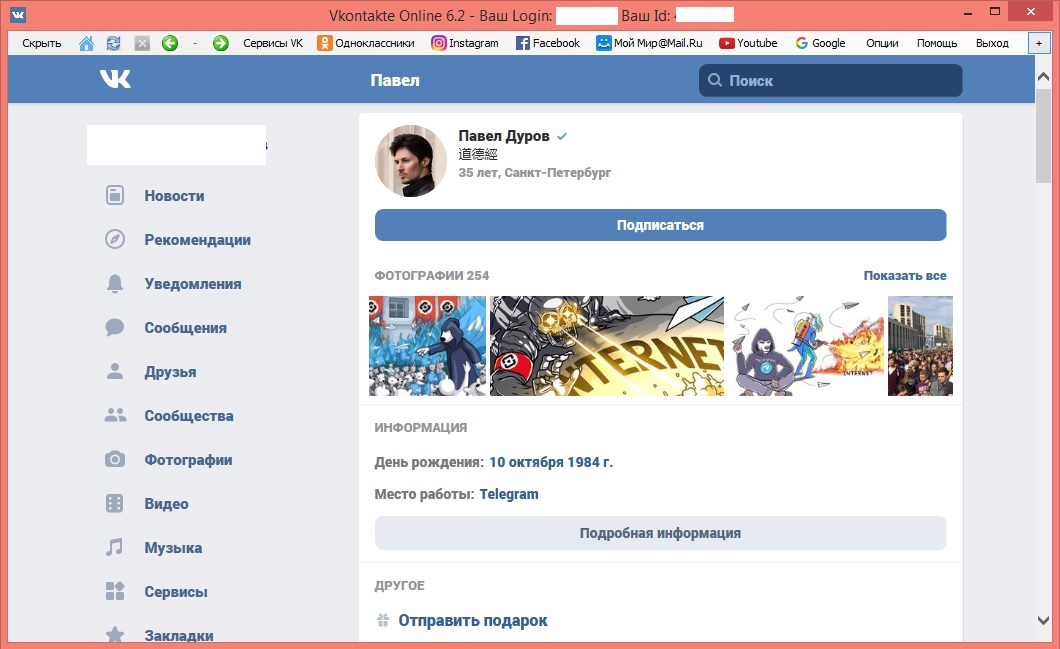
Task: Click the Уведомления bell icon
Action: [115, 283]
